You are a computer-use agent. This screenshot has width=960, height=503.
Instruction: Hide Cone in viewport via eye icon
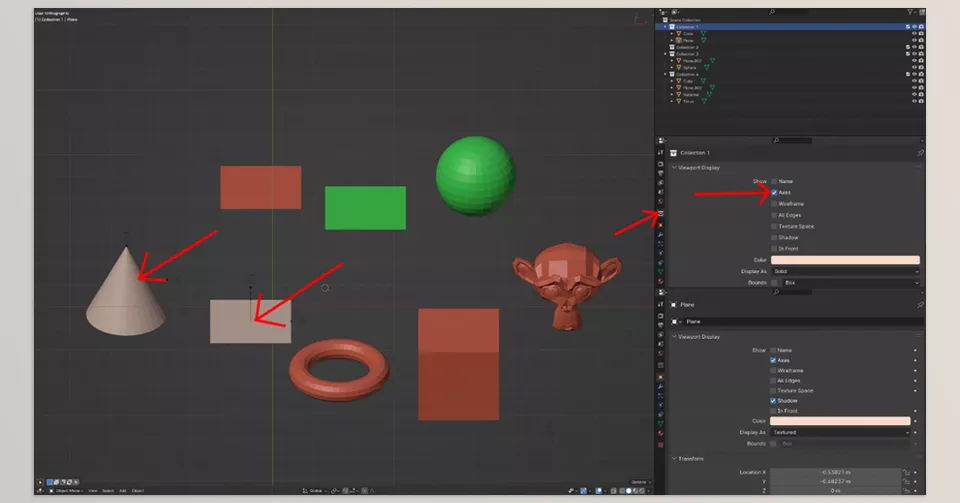pyautogui.click(x=914, y=34)
